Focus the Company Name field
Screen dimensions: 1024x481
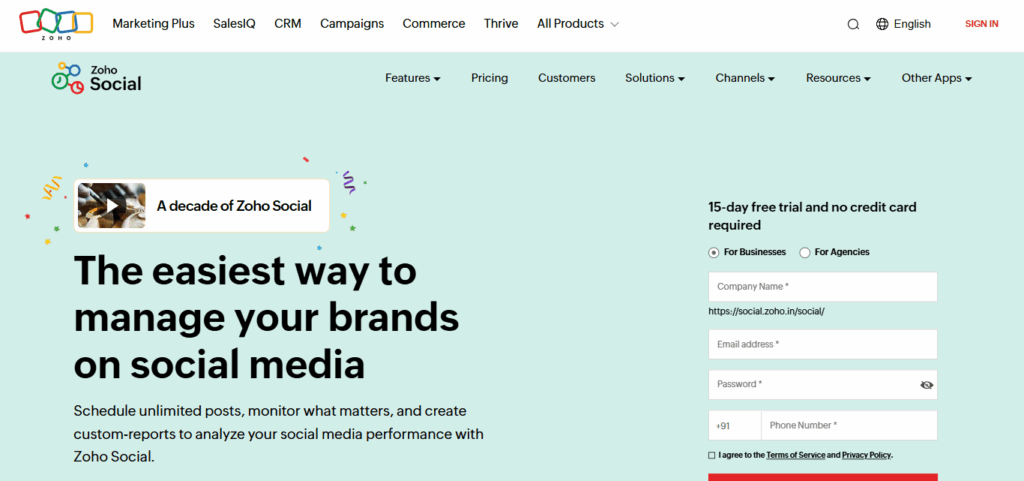[x=823, y=287]
